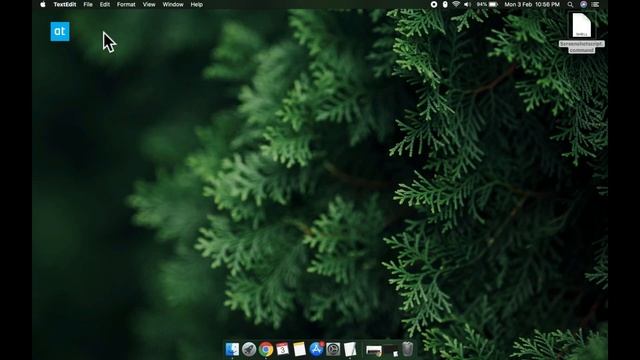Open the App Store from the Dock
The image size is (640, 360).
(316, 349)
